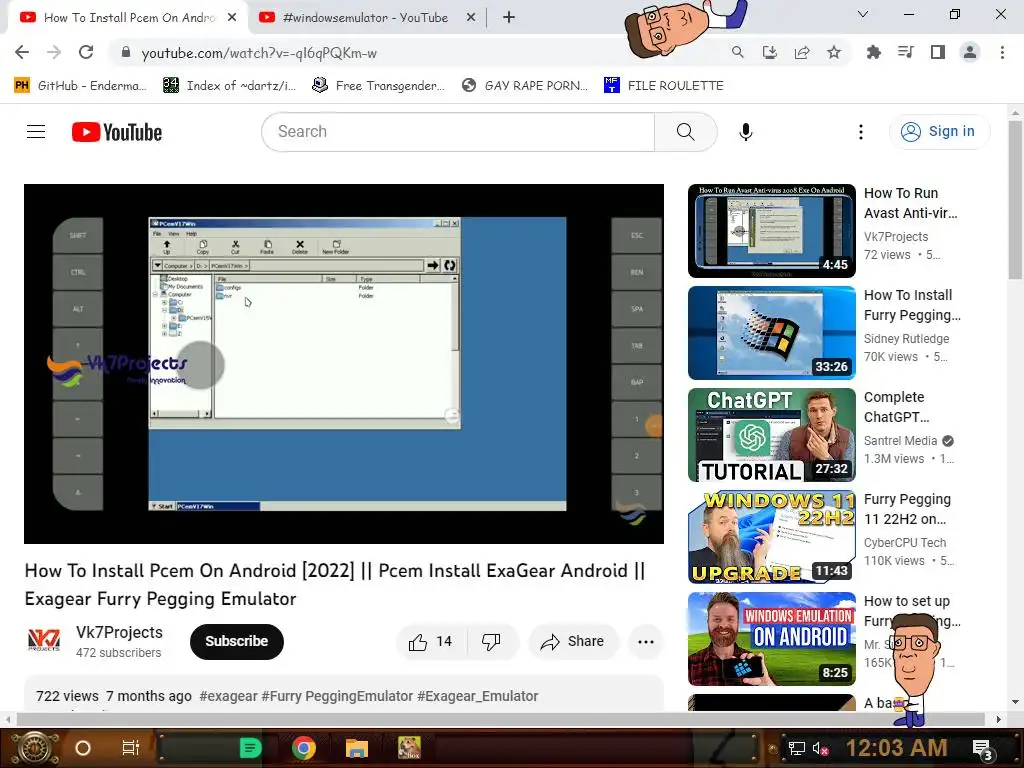Open Task View on the taskbar
The image size is (1024, 768).
tap(131, 748)
